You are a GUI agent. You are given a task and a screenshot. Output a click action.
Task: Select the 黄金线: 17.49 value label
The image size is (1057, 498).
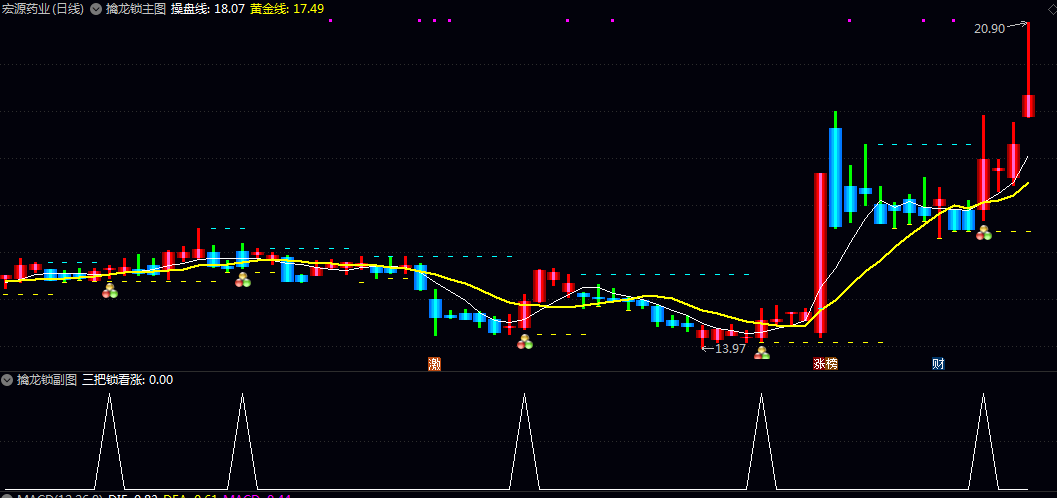pos(286,9)
